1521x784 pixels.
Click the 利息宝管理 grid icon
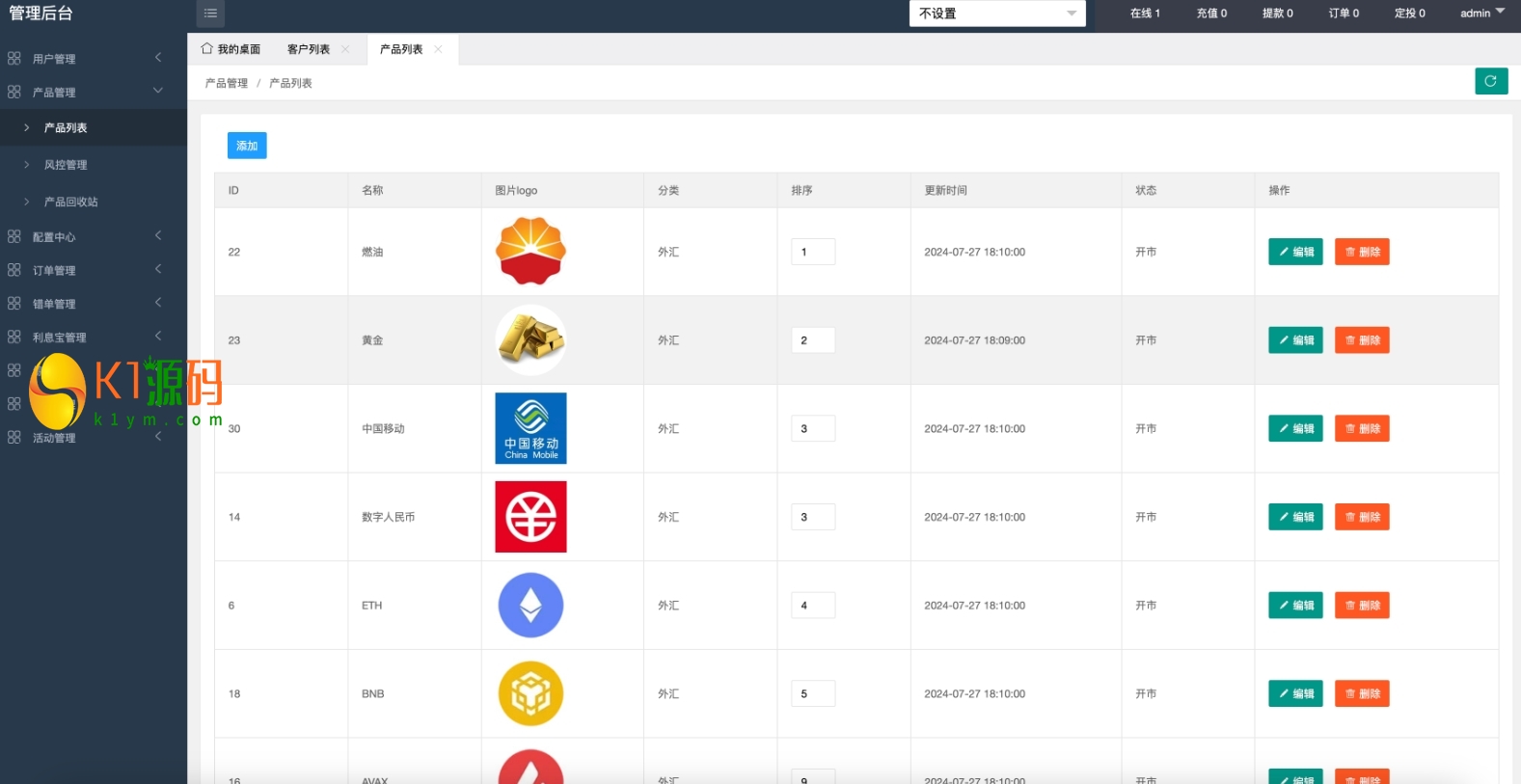(x=14, y=337)
